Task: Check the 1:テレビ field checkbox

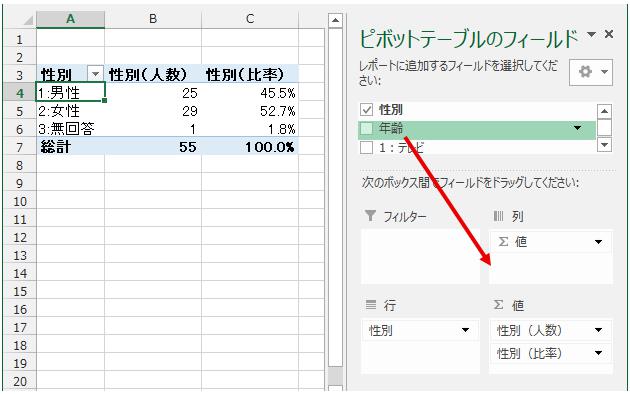Action: point(366,147)
